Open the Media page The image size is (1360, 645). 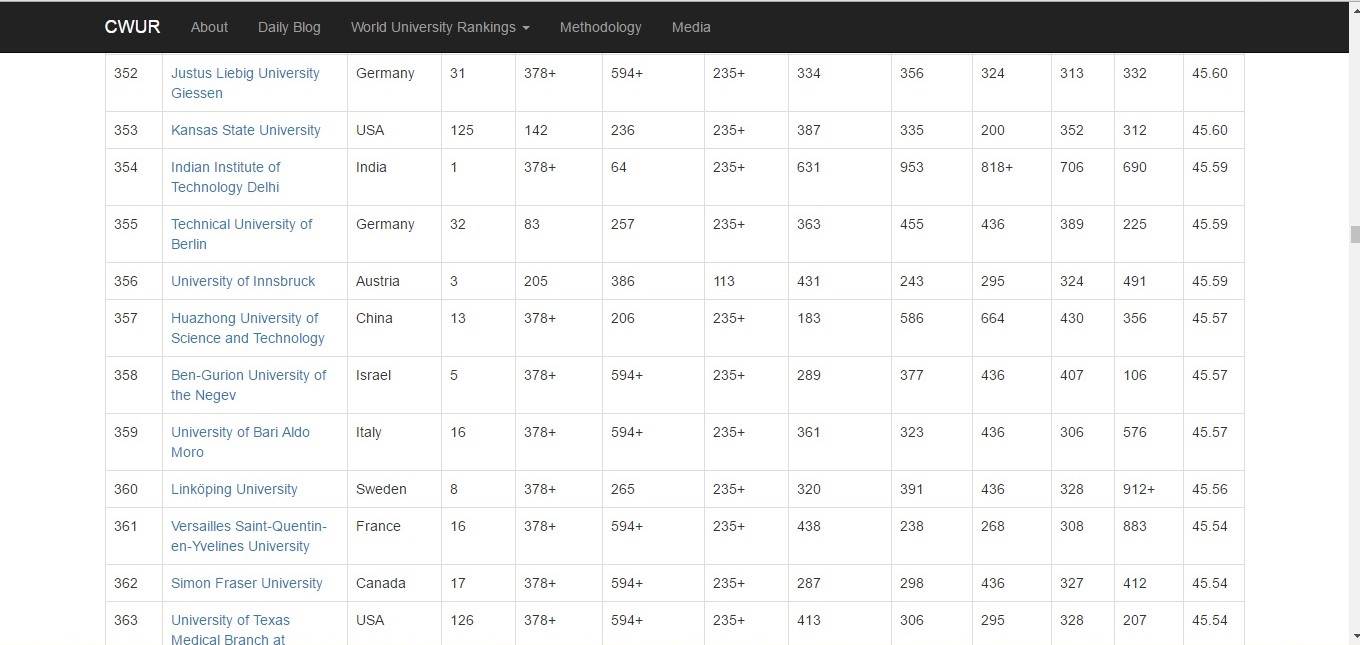point(691,27)
